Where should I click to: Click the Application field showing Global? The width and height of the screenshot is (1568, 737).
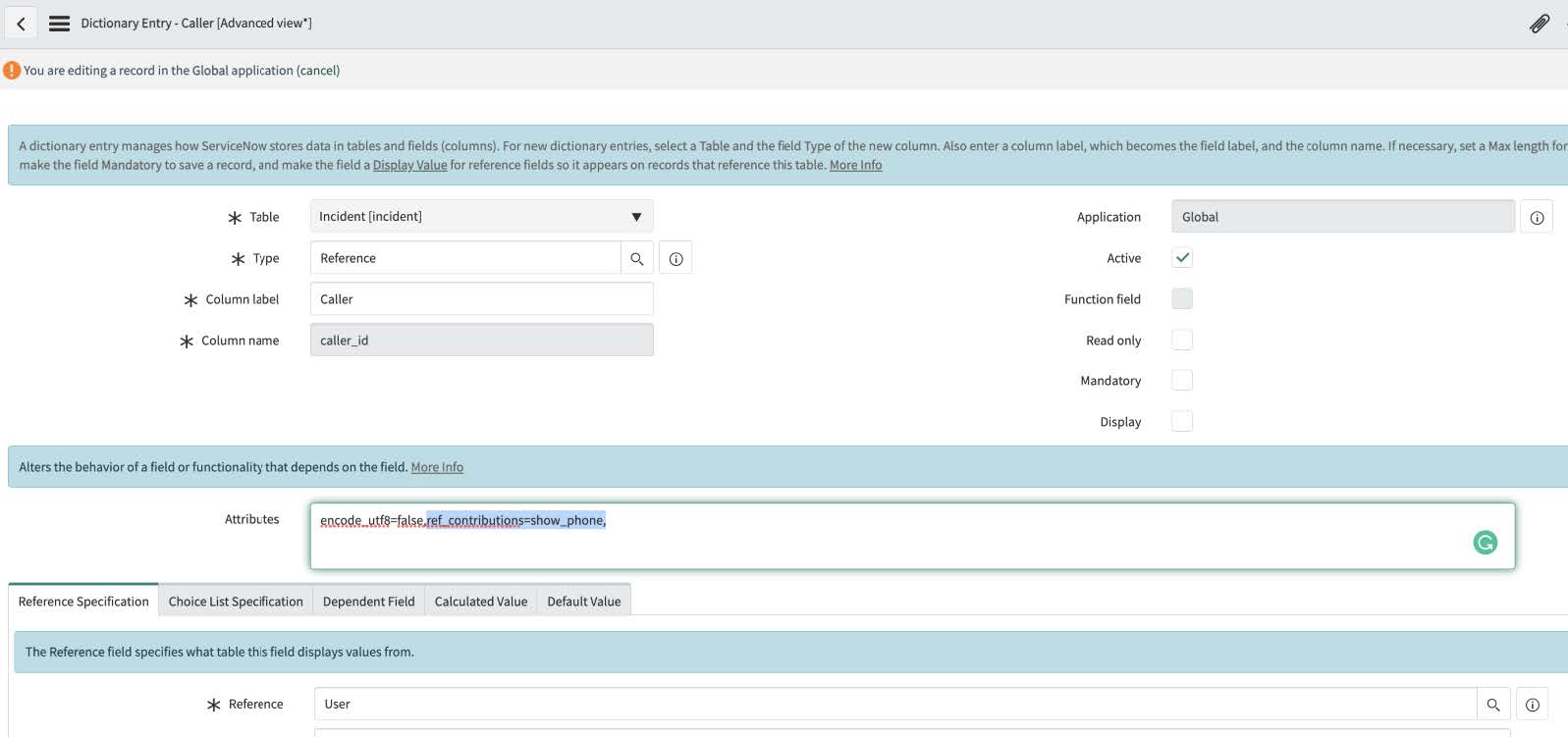tap(1343, 217)
